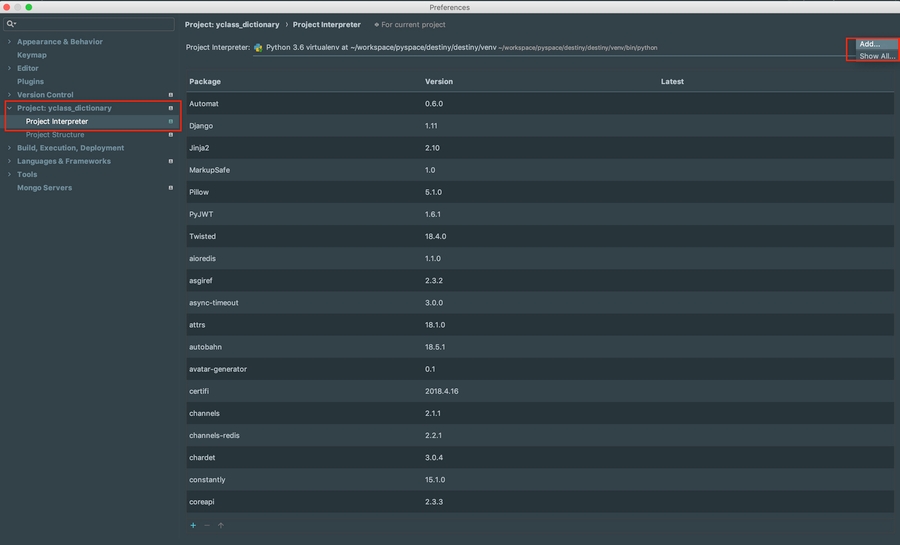Image resolution: width=900 pixels, height=545 pixels.
Task: Select Project Structure in the sidebar
Action: (55, 134)
